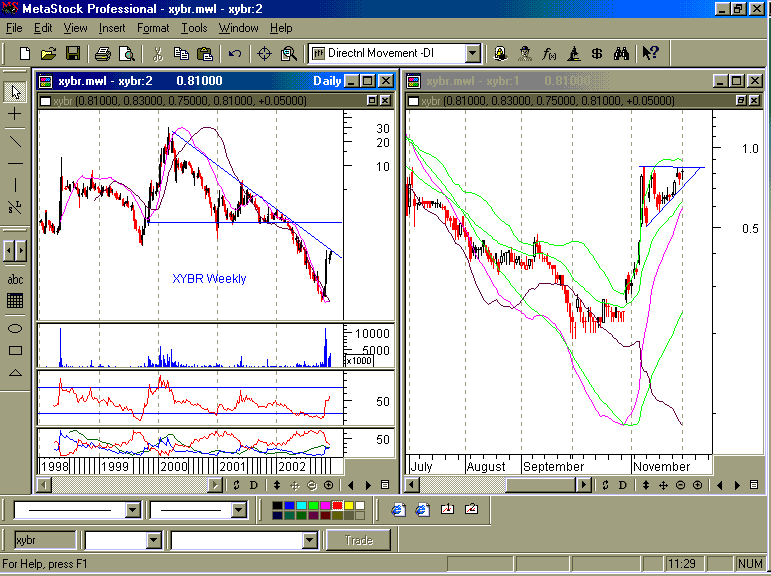771x576 pixels.
Task: Select the text 'abc' tool
Action: coord(15,279)
